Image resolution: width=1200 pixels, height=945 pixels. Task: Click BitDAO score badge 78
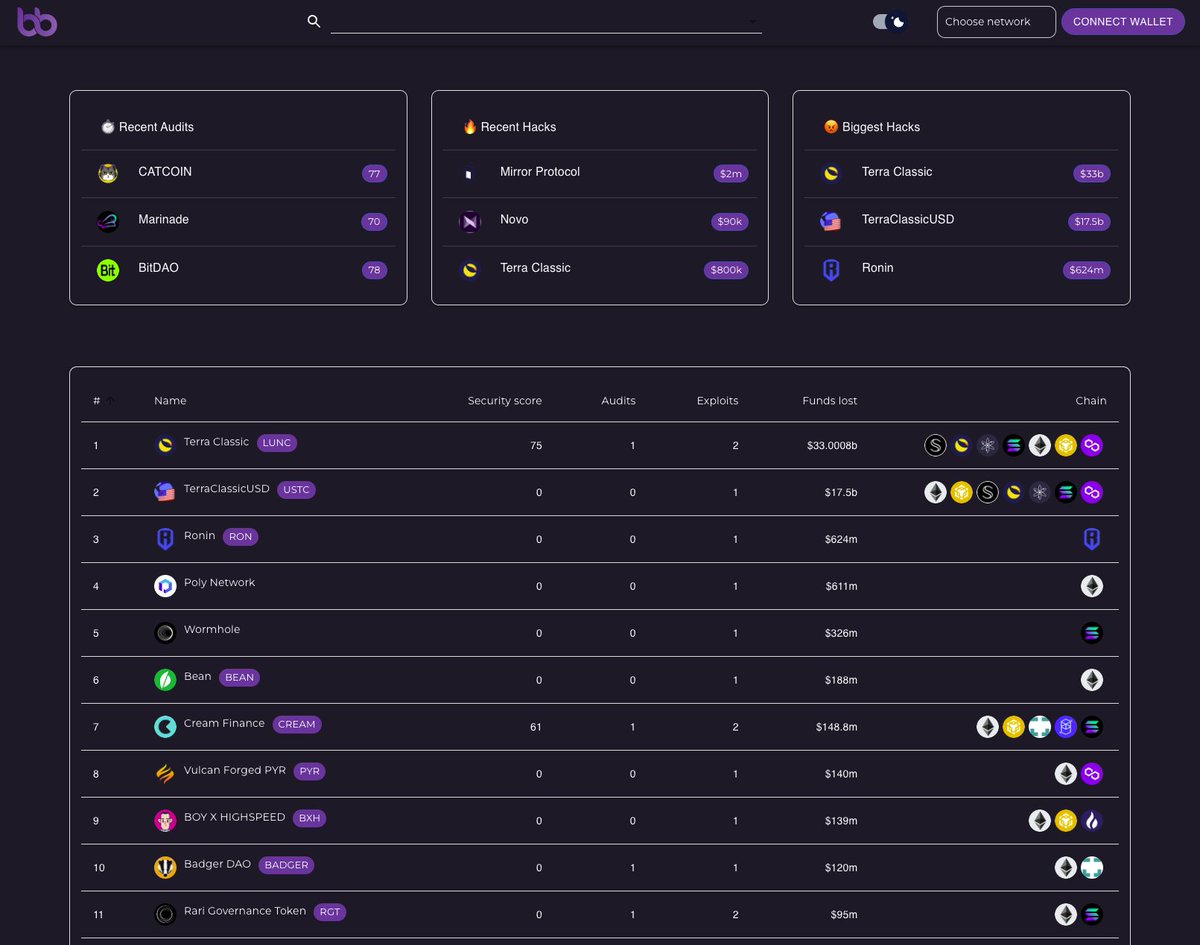375,270
